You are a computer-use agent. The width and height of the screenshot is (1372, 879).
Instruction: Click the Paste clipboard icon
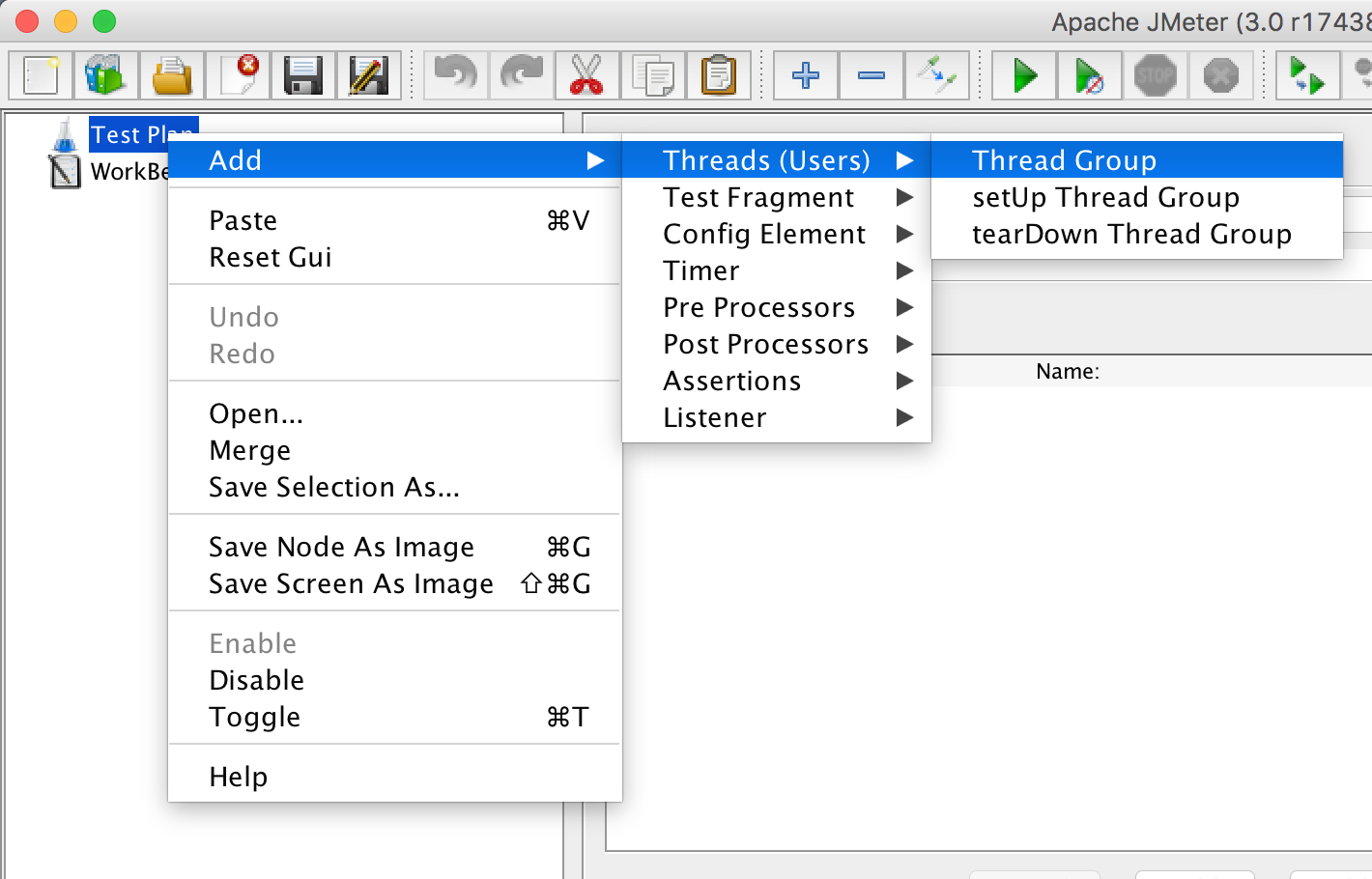click(x=719, y=75)
